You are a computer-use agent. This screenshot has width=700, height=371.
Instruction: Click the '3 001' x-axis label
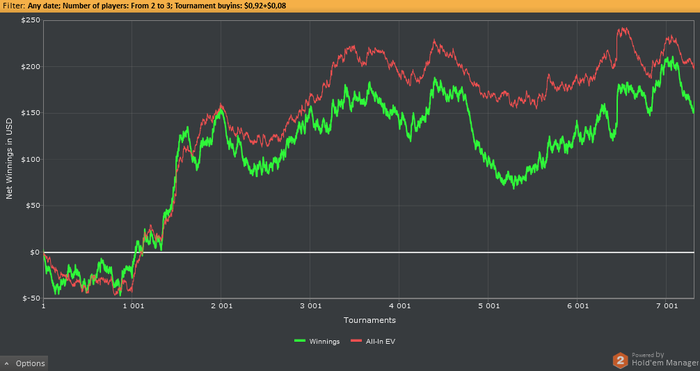[311, 306]
